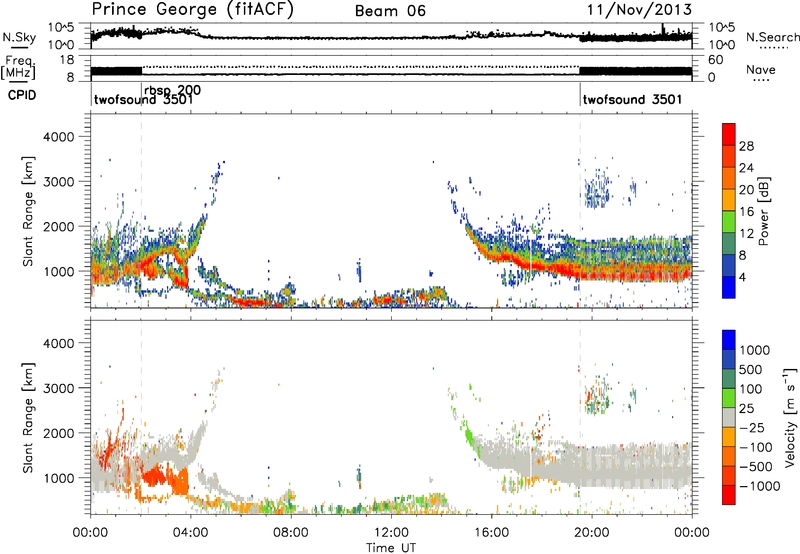The width and height of the screenshot is (800, 554).
Task: Click the '04:00' time axis tick label
Action: pyautogui.click(x=190, y=533)
